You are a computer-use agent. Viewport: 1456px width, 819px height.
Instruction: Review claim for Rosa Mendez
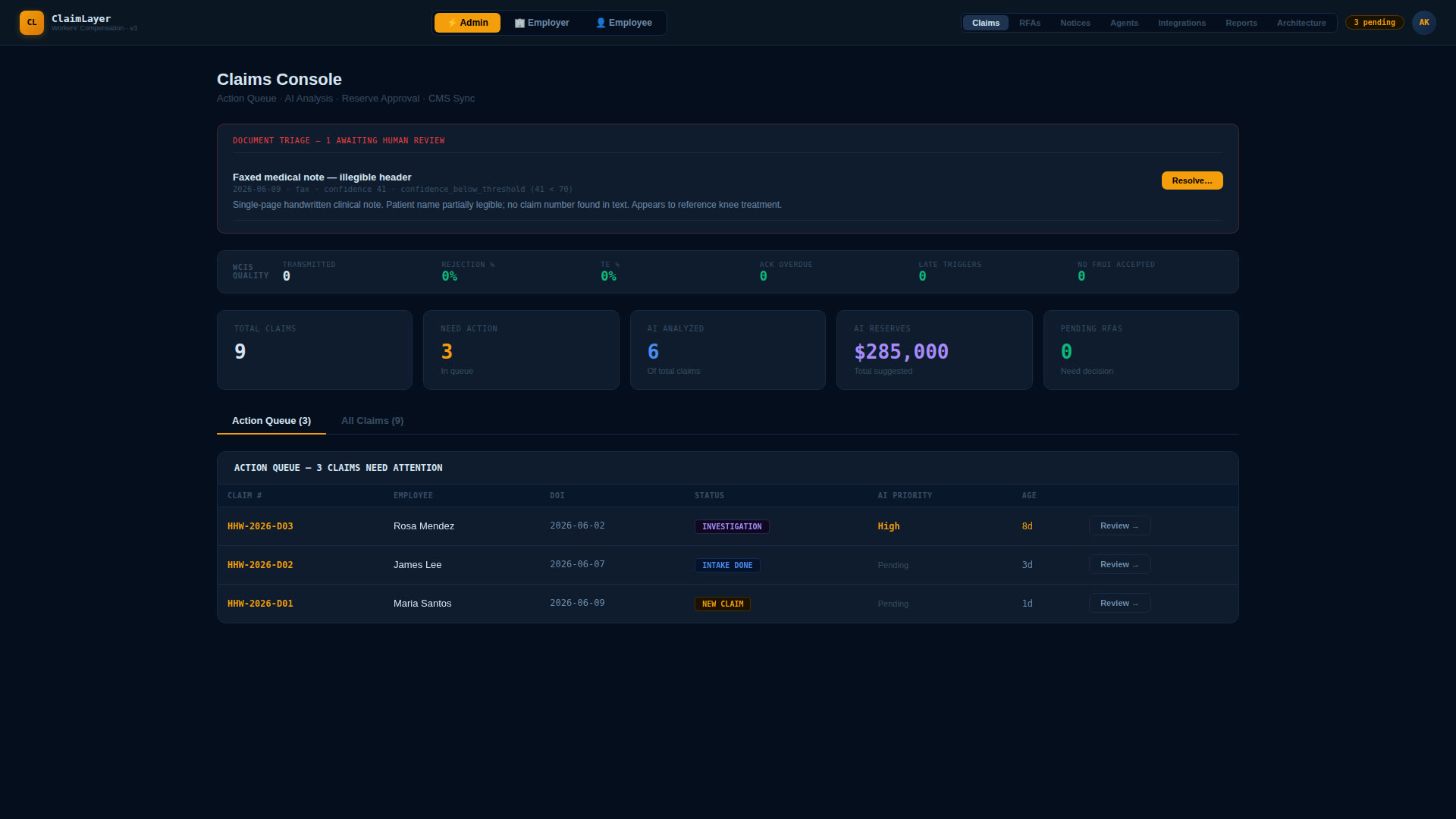pyautogui.click(x=1119, y=526)
